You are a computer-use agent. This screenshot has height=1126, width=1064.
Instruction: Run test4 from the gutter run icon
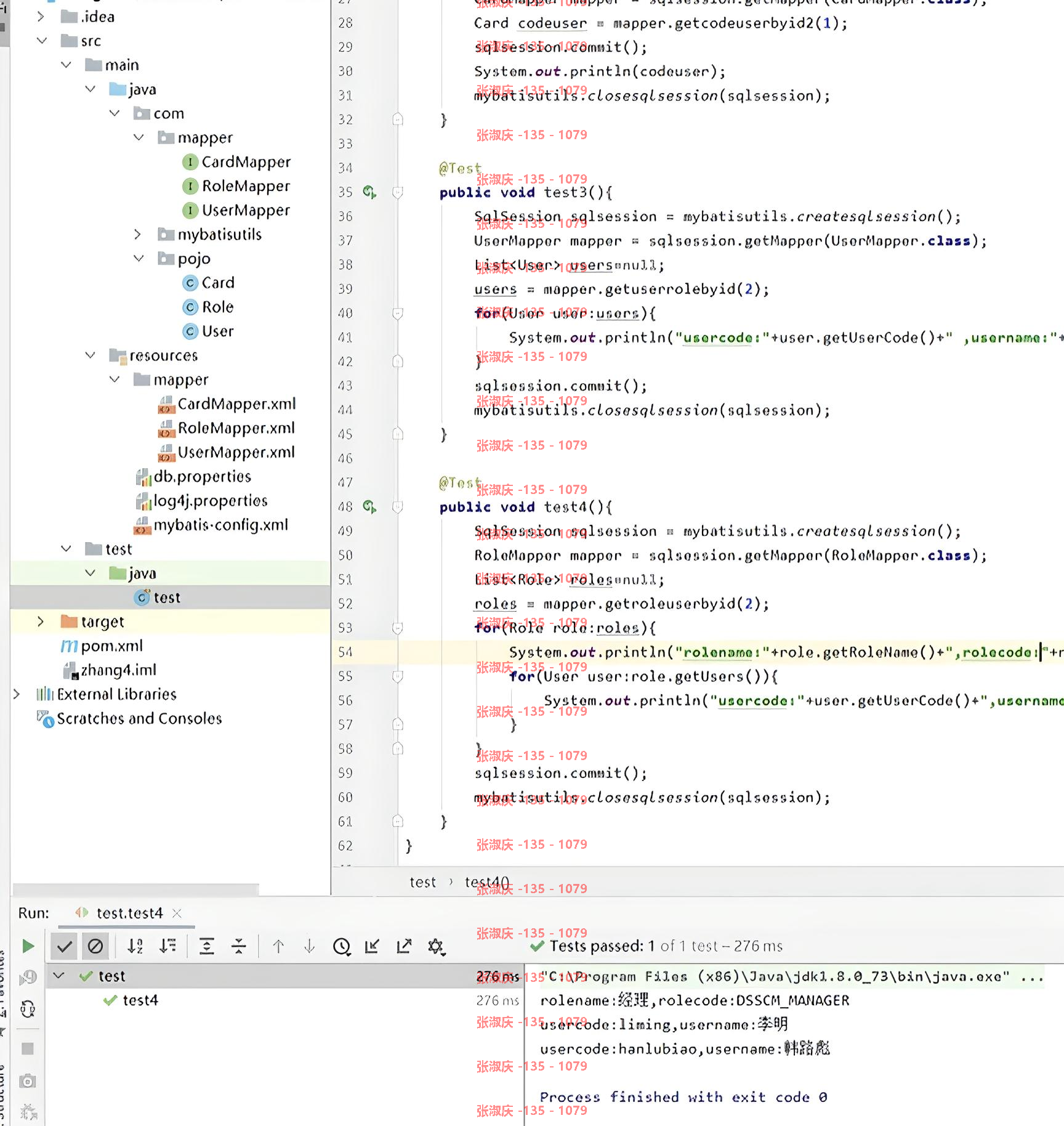click(x=369, y=507)
